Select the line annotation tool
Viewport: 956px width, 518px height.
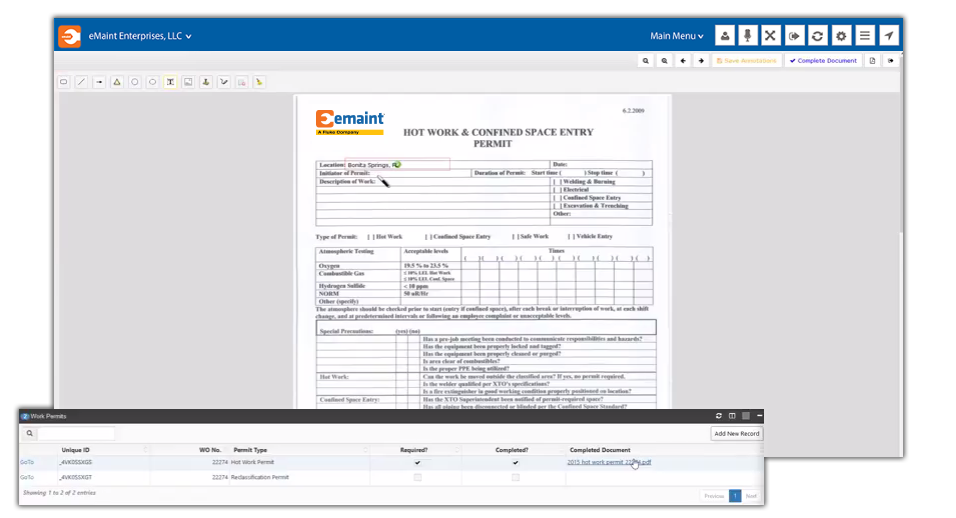click(x=81, y=82)
